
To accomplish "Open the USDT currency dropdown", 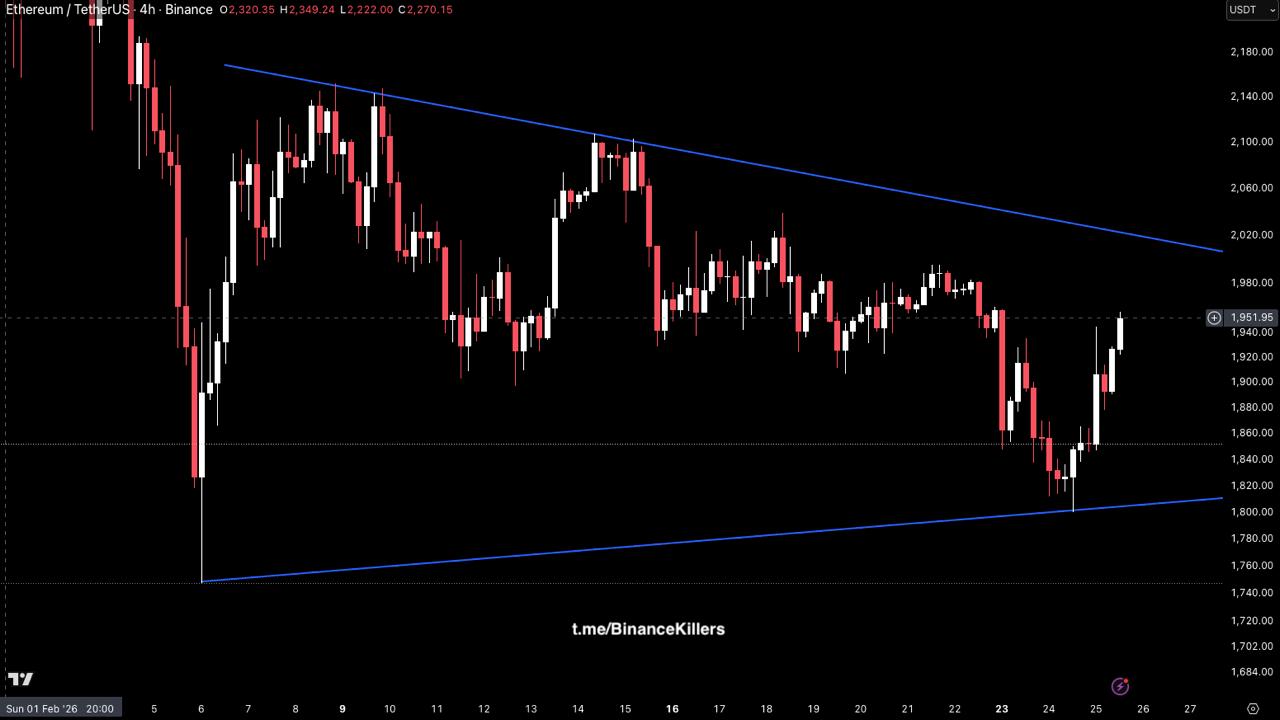I will [1250, 10].
